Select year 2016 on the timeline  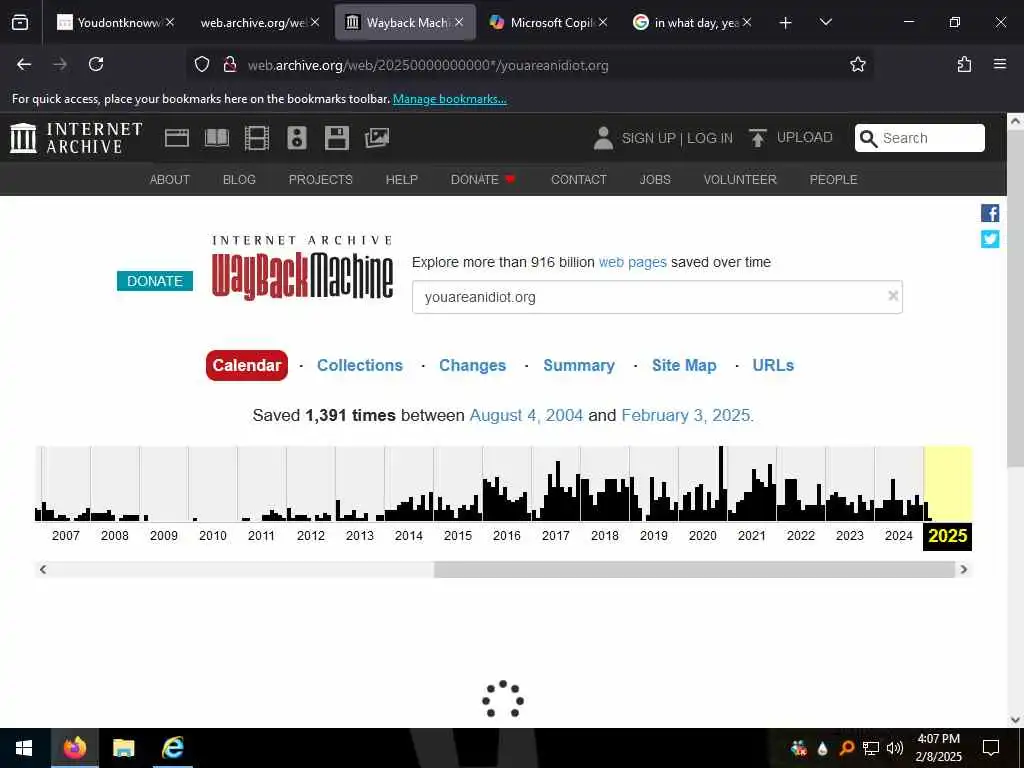pos(507,536)
